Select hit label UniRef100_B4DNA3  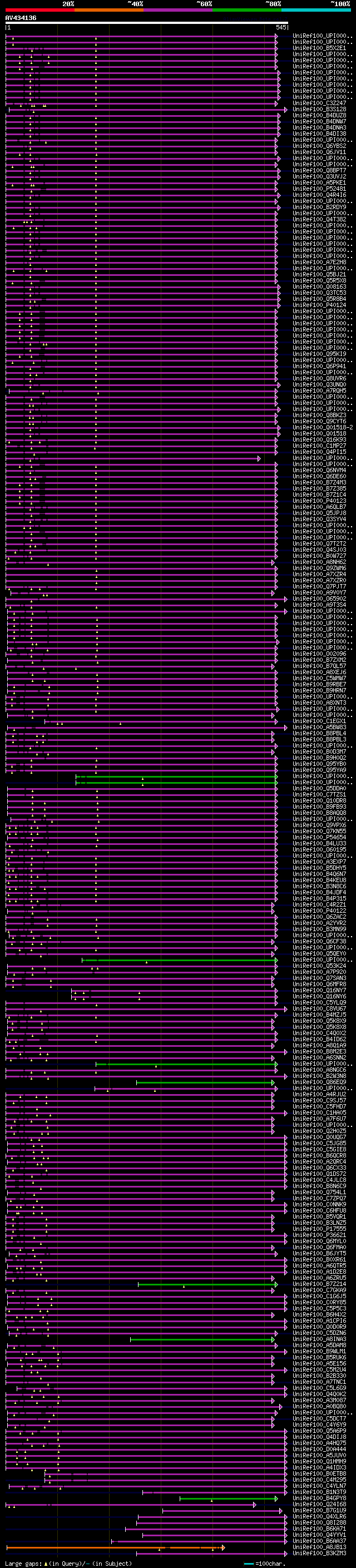pyautogui.click(x=319, y=128)
